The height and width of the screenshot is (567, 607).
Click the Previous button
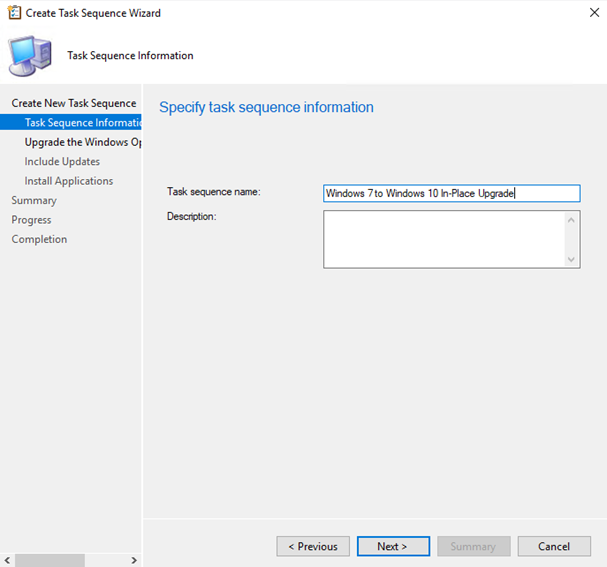pyautogui.click(x=313, y=546)
